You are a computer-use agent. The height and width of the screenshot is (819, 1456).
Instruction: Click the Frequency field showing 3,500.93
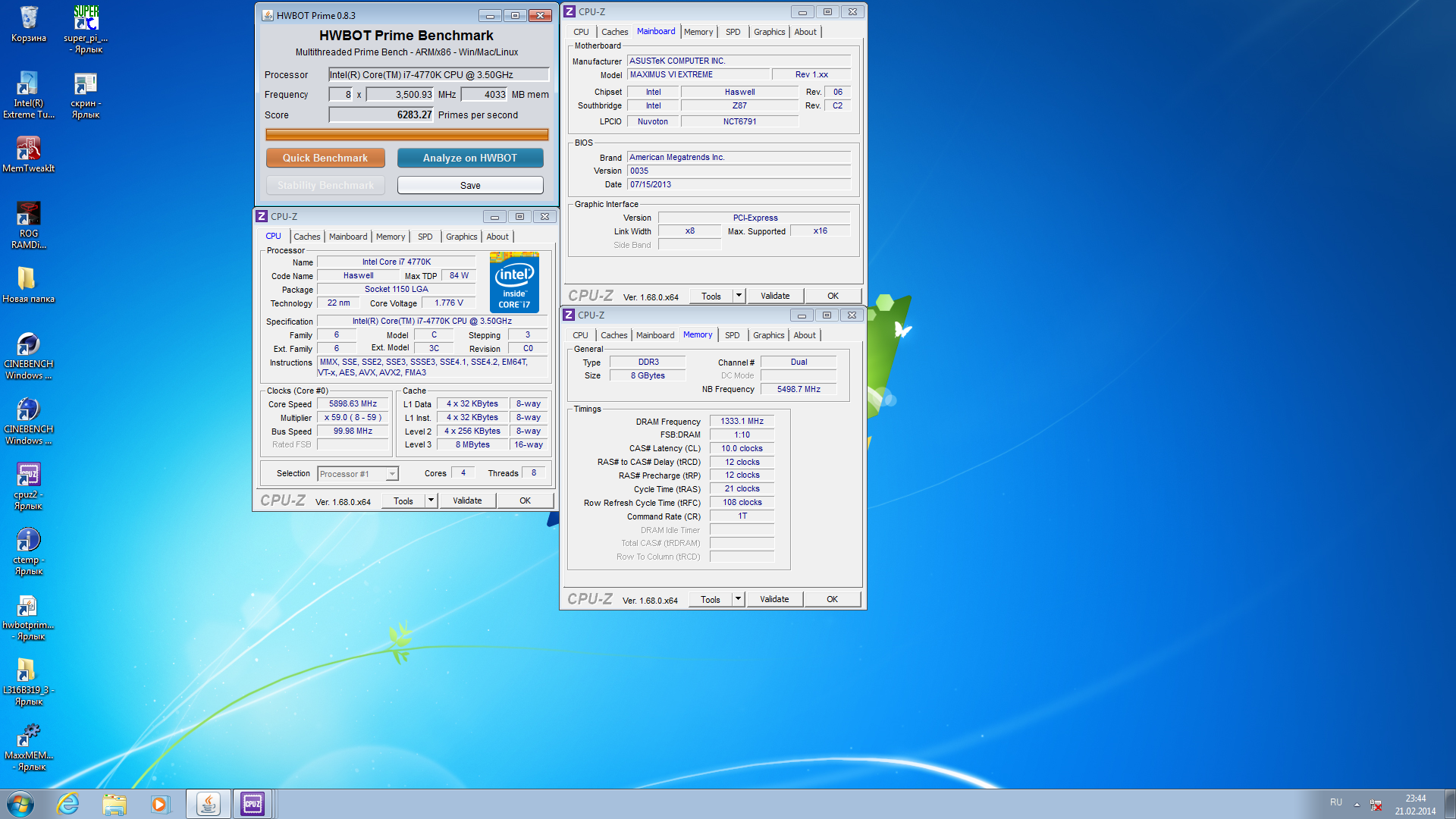pos(400,95)
